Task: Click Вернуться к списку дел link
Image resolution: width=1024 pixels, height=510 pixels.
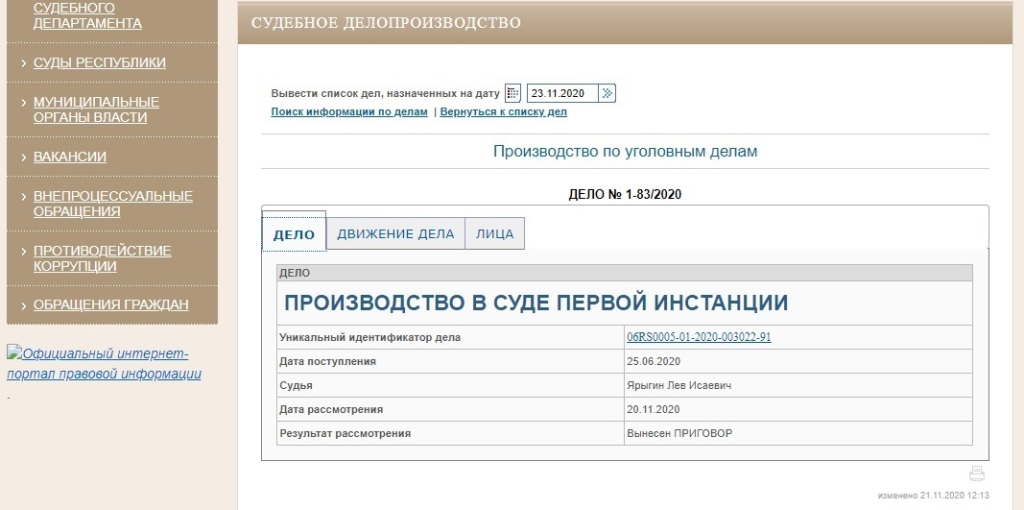Action: click(x=503, y=112)
